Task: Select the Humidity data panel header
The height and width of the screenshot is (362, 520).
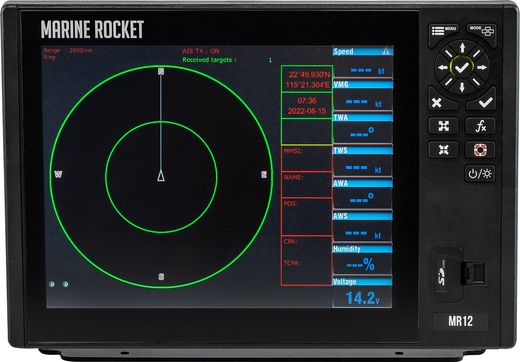Action: tap(363, 249)
